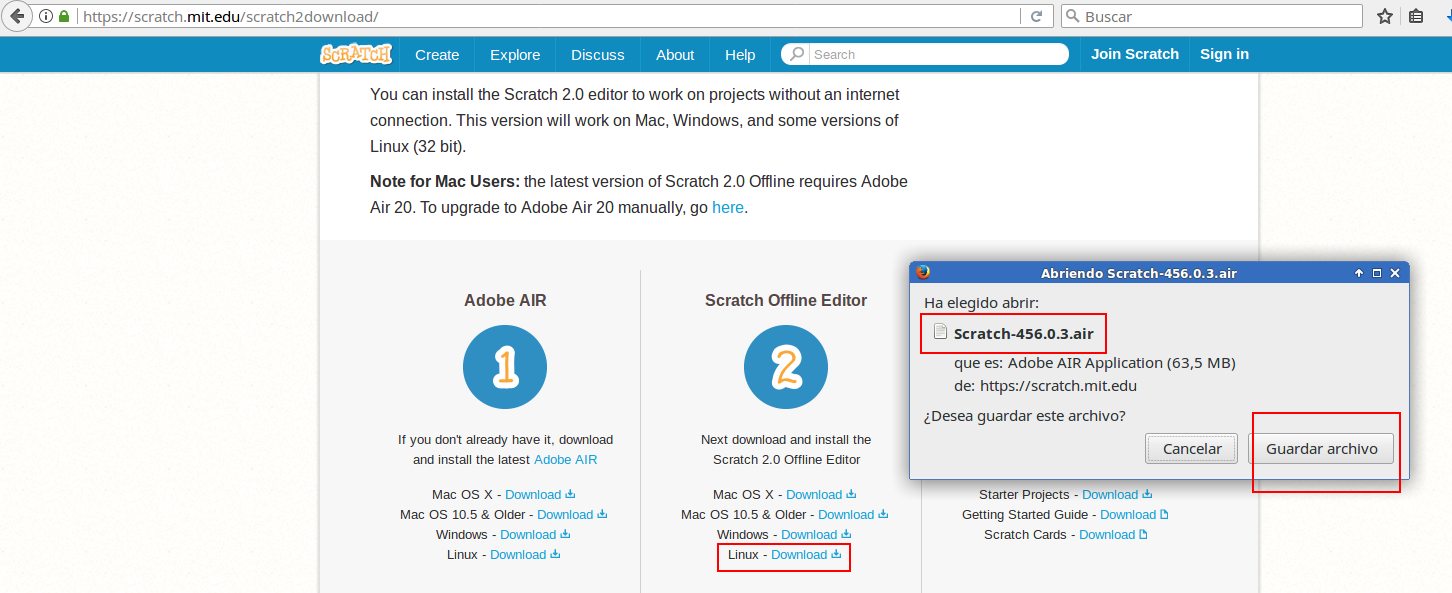Download Scratch Offline Editor for Mac OS X

(821, 494)
